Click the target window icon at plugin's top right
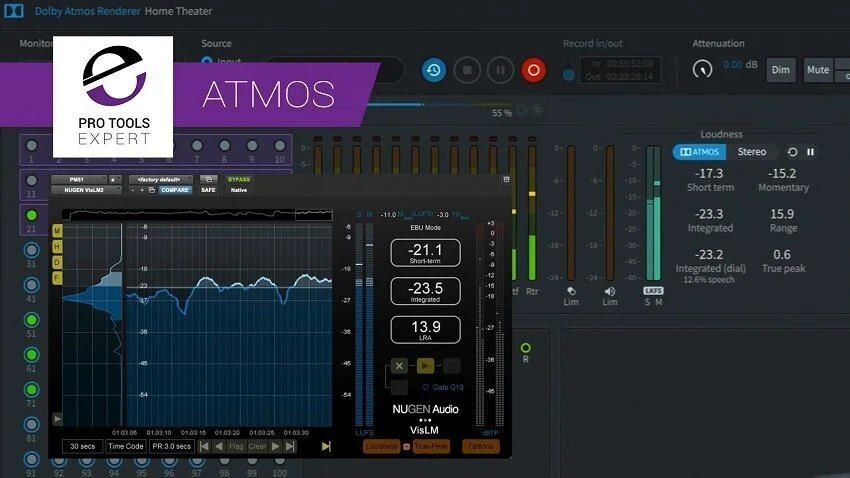Viewport: 850px width, 478px height. (506, 179)
